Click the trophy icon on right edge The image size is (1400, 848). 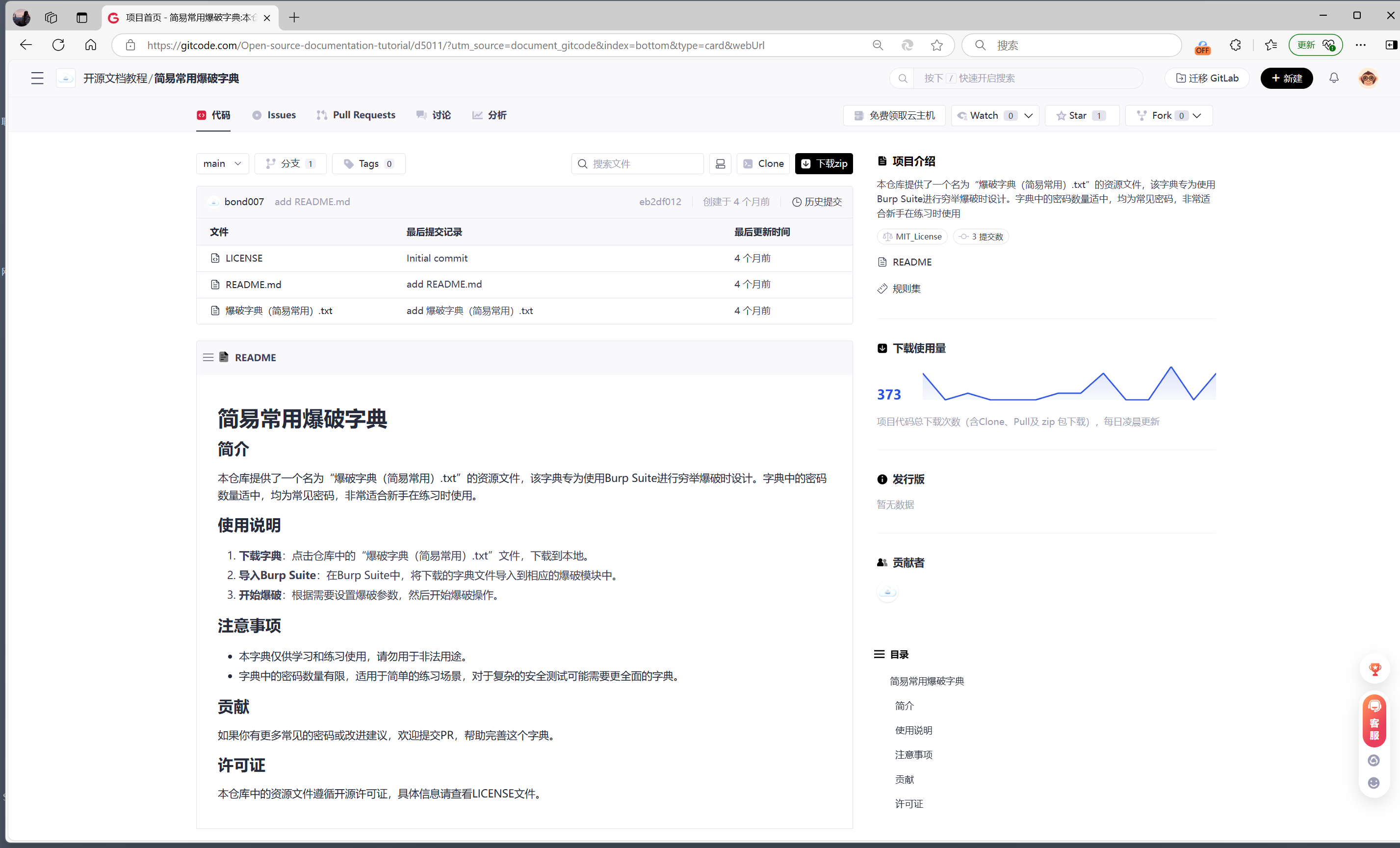[1374, 669]
